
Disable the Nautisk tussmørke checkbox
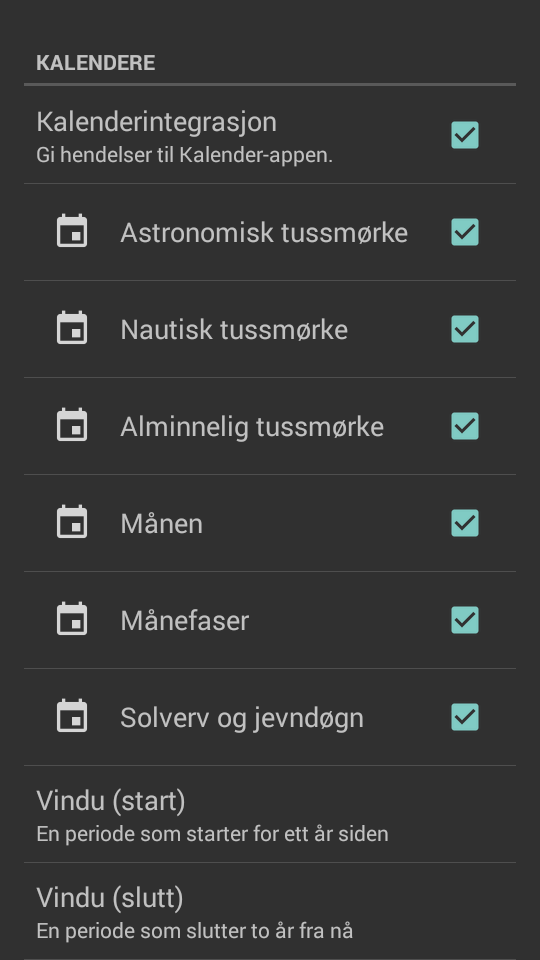click(x=465, y=329)
